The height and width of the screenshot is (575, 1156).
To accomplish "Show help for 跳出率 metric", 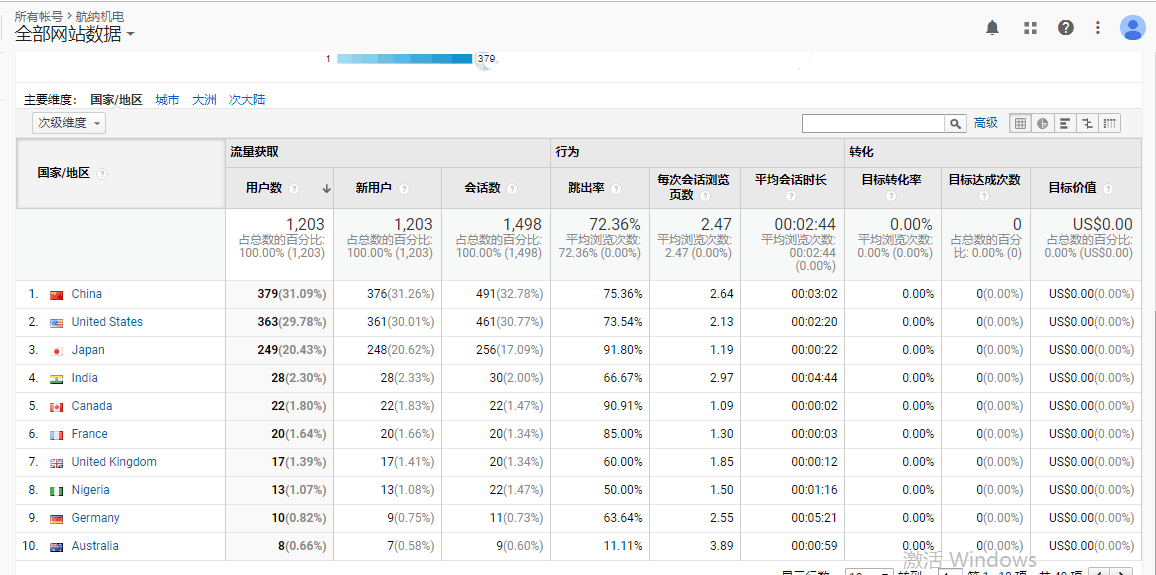I will pos(616,189).
